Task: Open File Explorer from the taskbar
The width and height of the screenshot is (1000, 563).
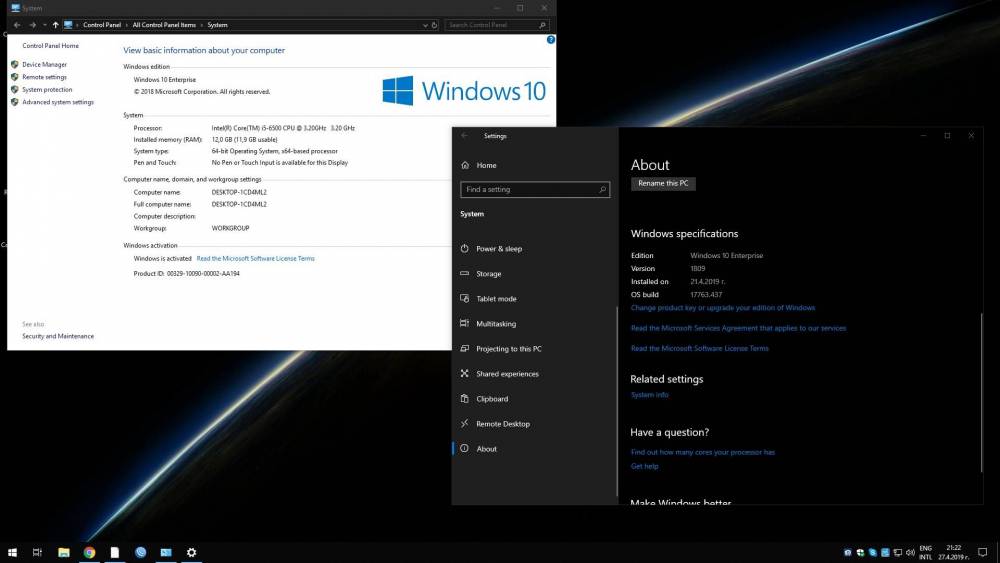Action: (64, 552)
